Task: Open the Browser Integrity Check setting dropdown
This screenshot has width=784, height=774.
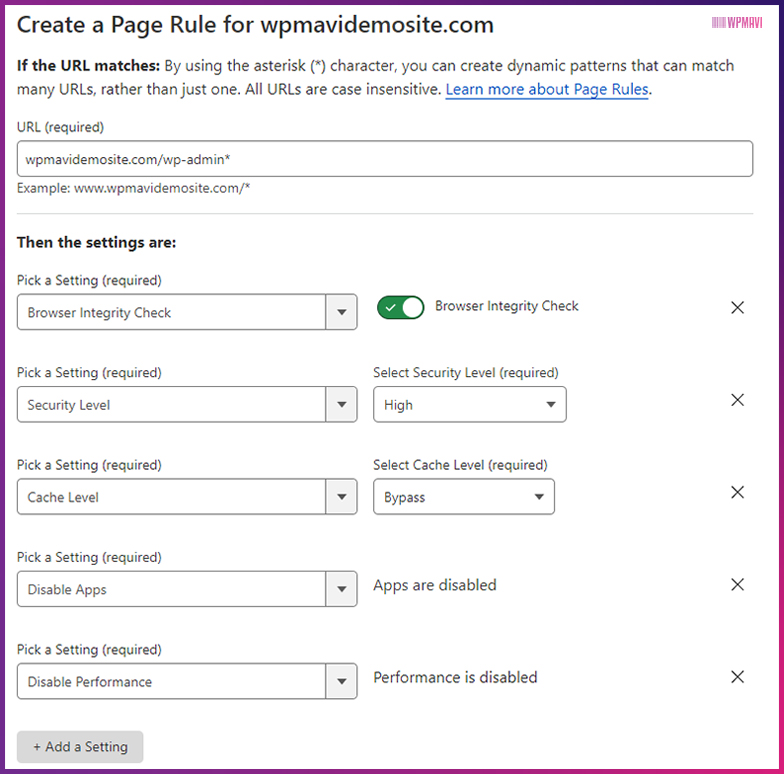Action: point(187,312)
